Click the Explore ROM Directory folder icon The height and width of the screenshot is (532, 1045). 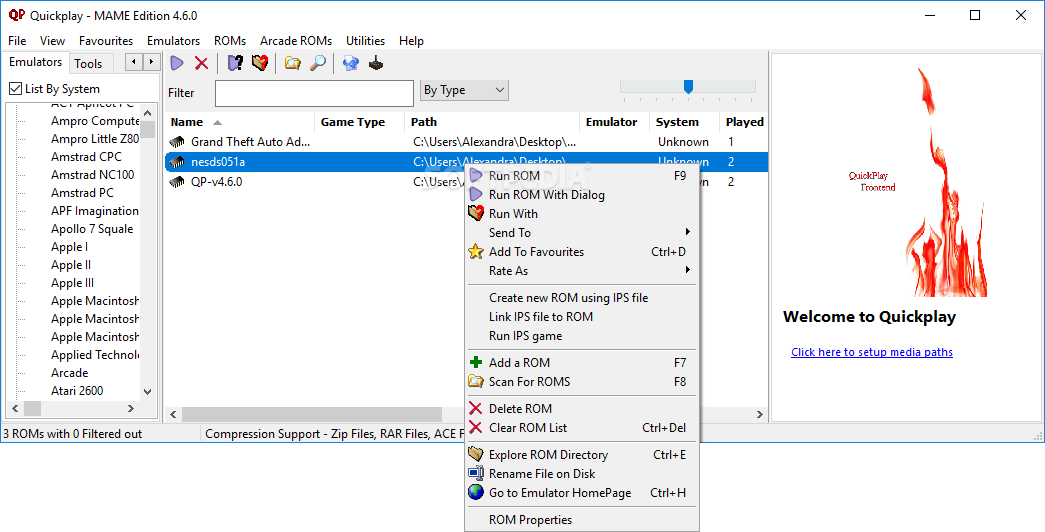476,455
